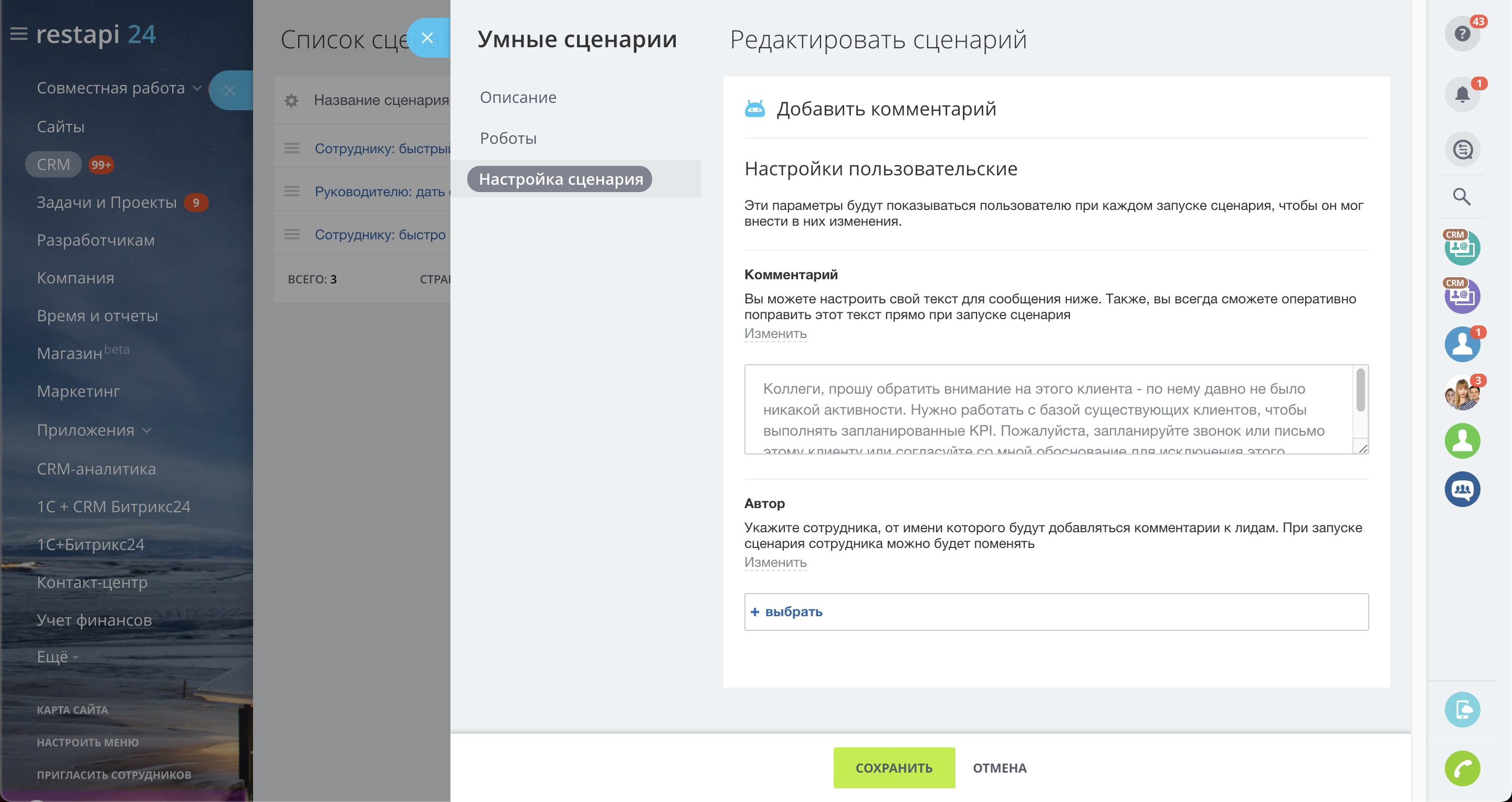Image resolution: width=1512 pixels, height=802 pixels.
Task: Click the выбрать author selector field
Action: (x=794, y=611)
